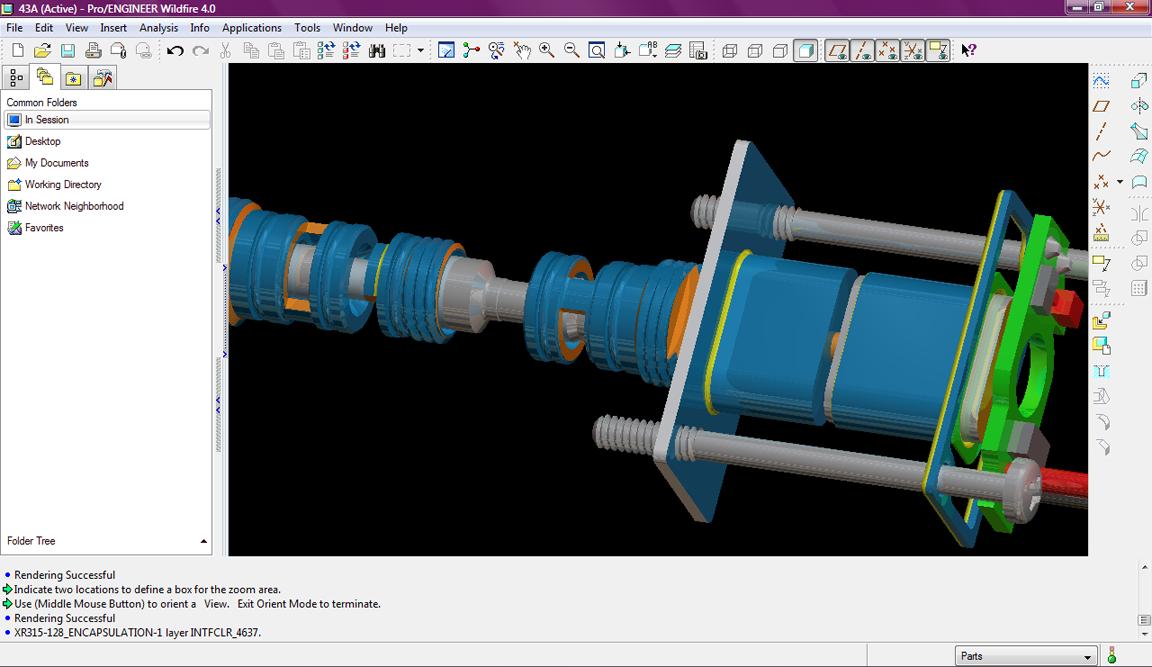Toggle coordinate systems visibility

point(912,51)
